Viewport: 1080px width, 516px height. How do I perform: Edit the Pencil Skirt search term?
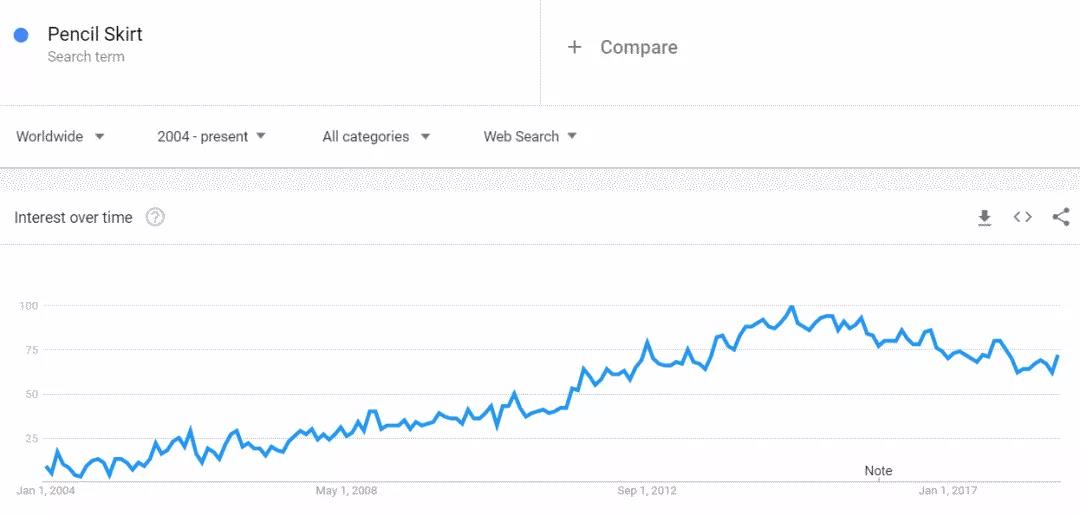[95, 34]
